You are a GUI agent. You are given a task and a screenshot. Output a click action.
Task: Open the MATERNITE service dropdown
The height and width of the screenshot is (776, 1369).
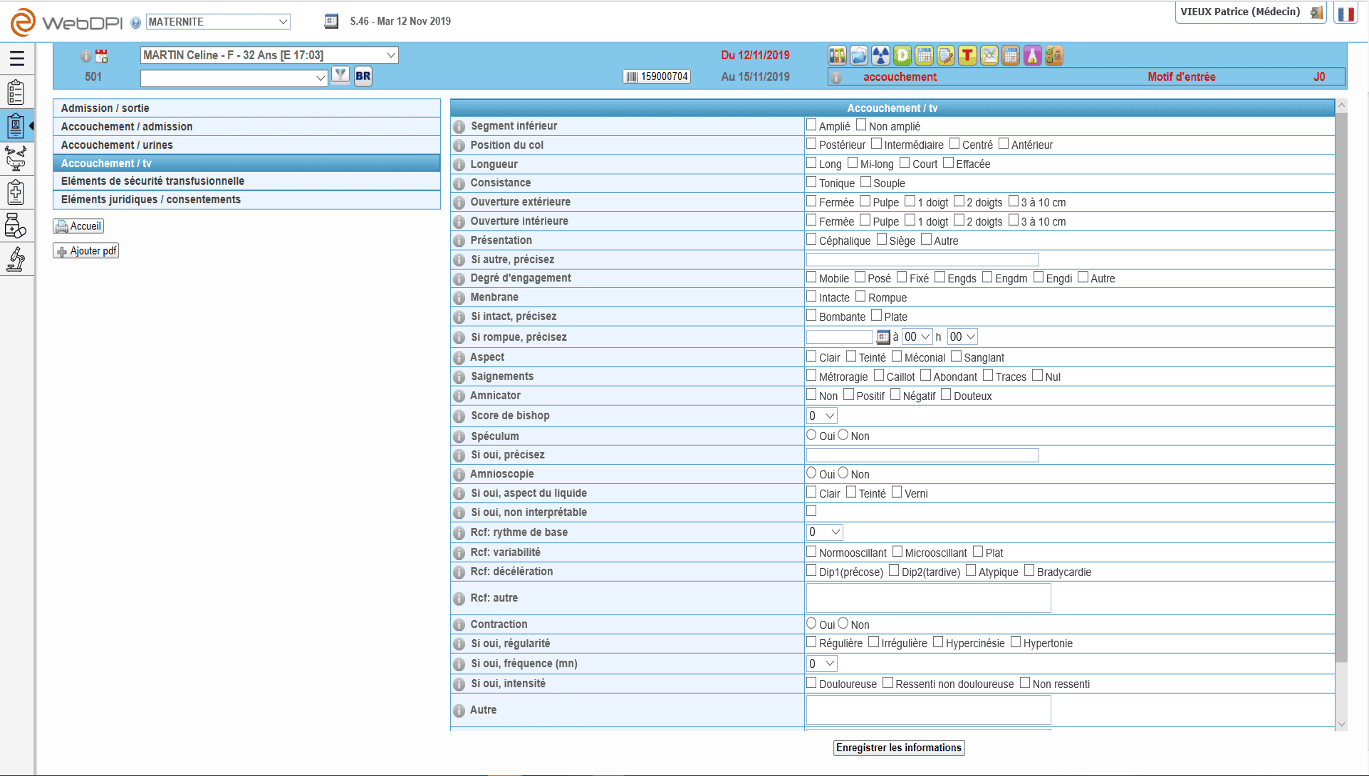tap(218, 21)
